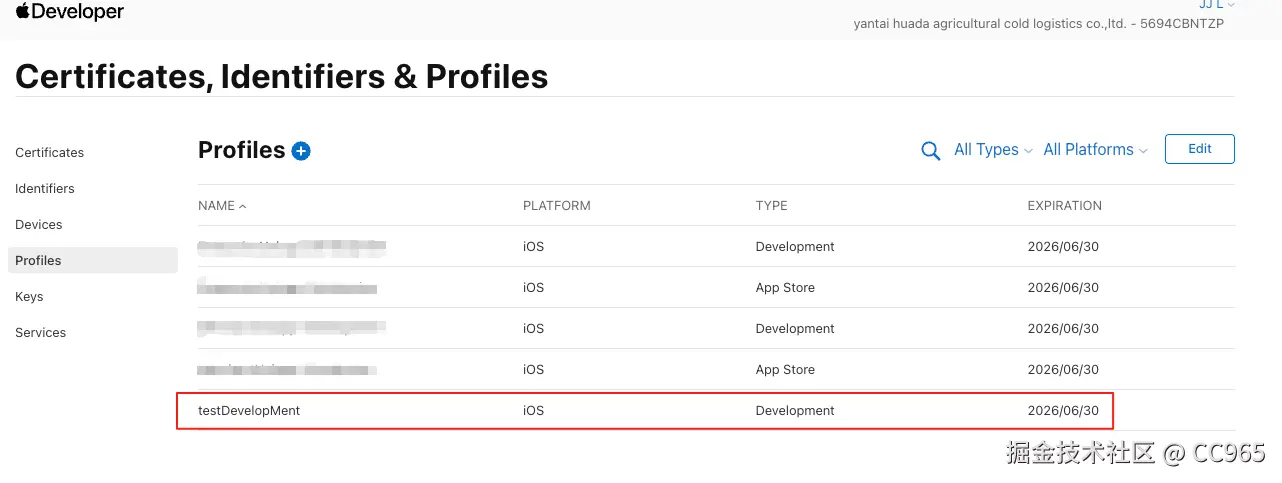1282x483 pixels.
Task: Go to Services in sidebar
Action: coord(41,333)
